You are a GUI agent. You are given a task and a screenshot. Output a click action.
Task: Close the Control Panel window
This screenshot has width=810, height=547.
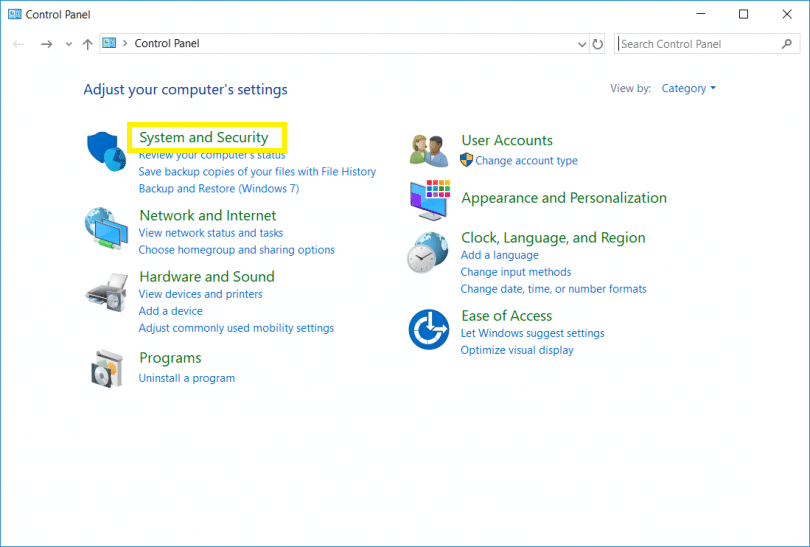click(787, 14)
